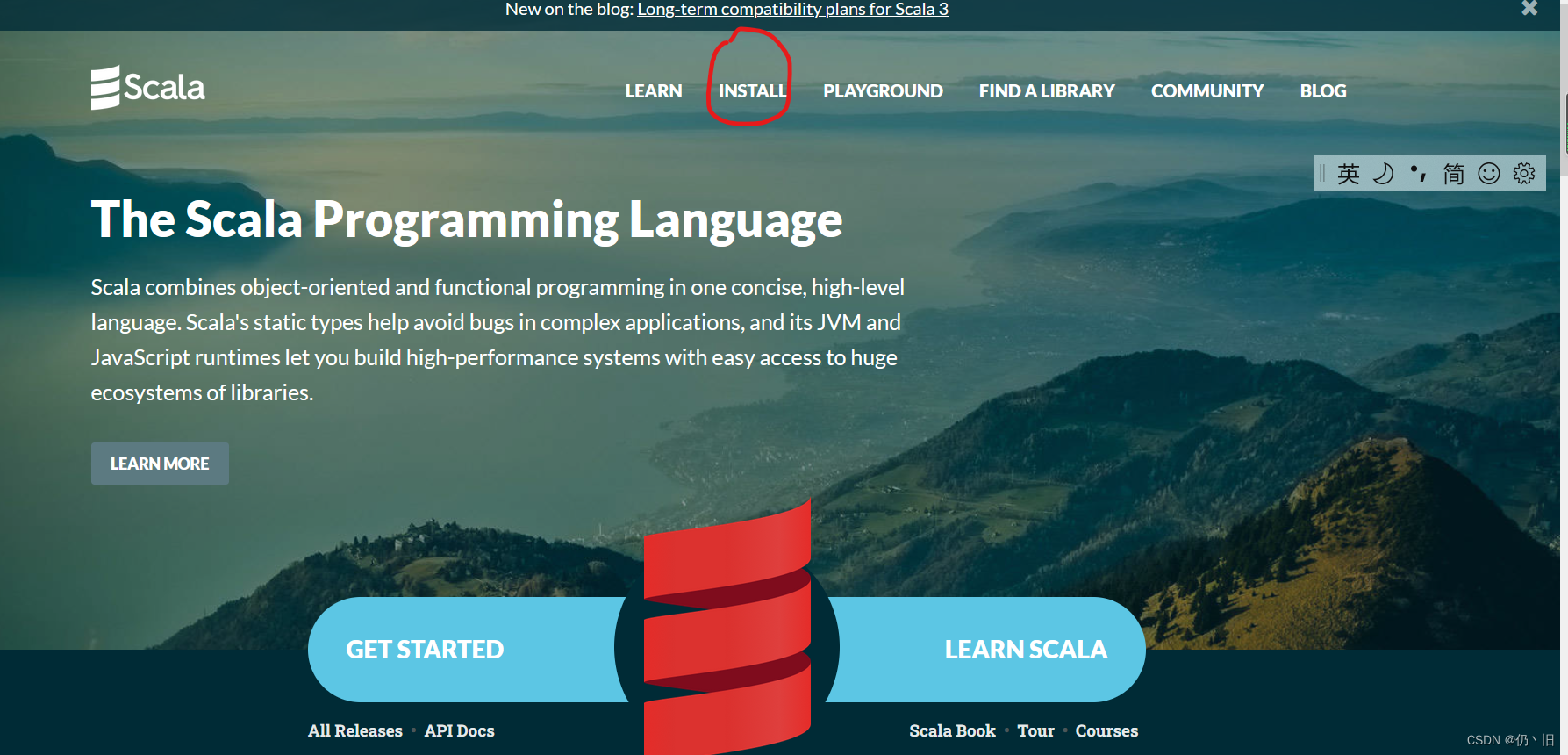Open the blog post about Scala 3 compatibility plans
1568x755 pixels.
[x=792, y=9]
